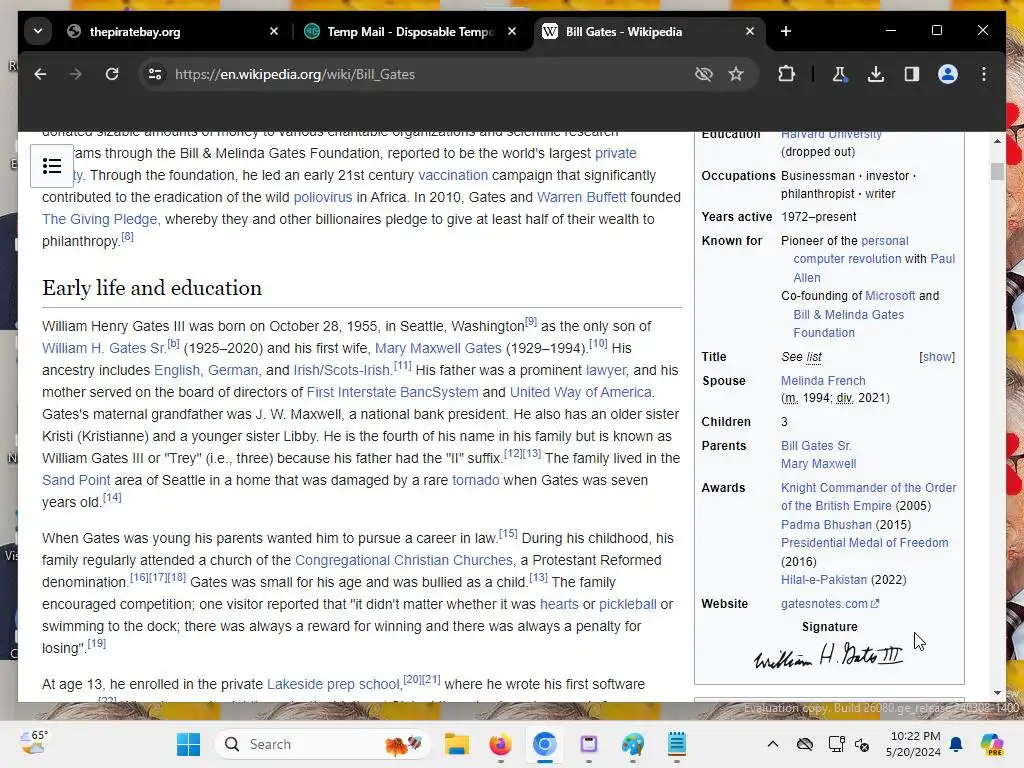Click the crossed-out eye icon in address bar

703,74
